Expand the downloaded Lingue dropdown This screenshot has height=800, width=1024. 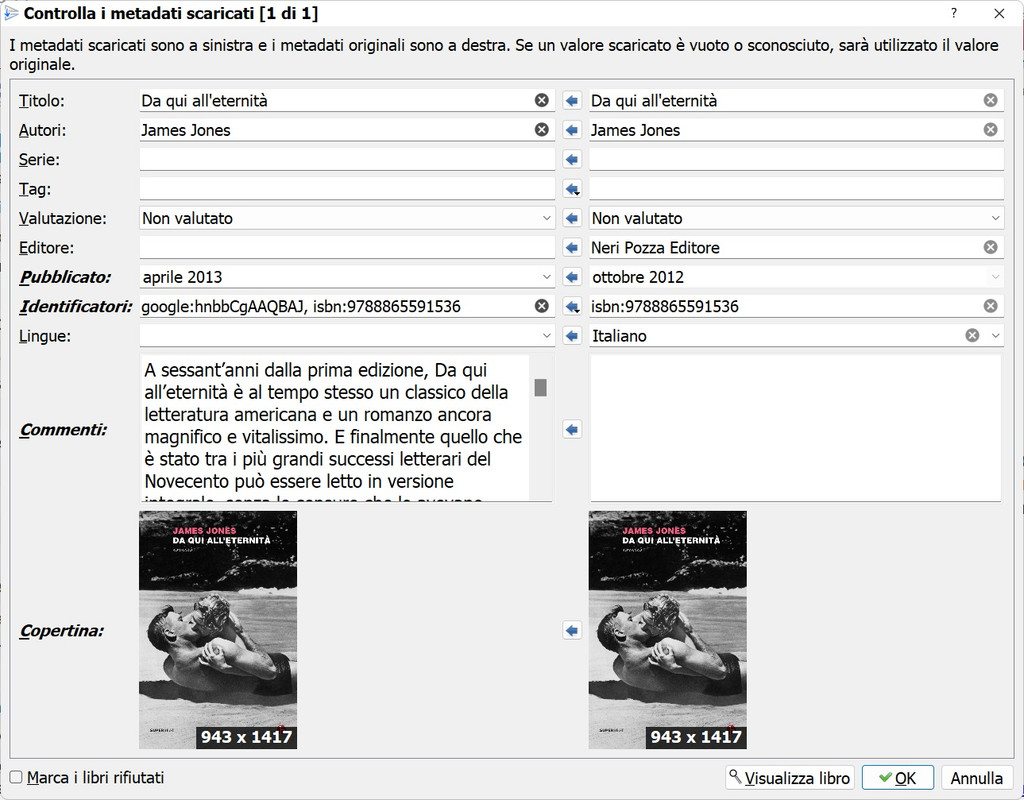(x=547, y=336)
